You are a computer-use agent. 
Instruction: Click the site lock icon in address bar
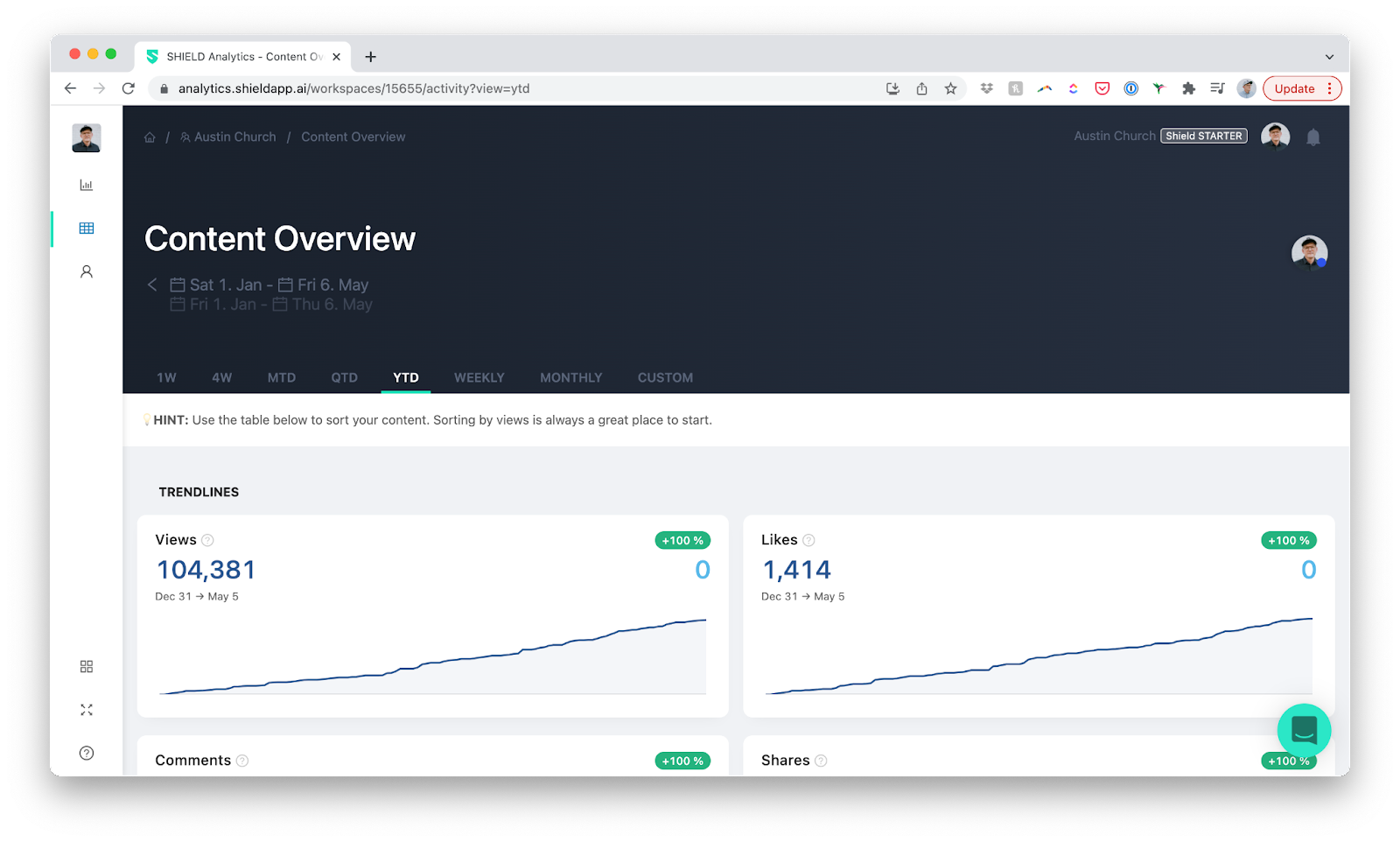tap(164, 88)
